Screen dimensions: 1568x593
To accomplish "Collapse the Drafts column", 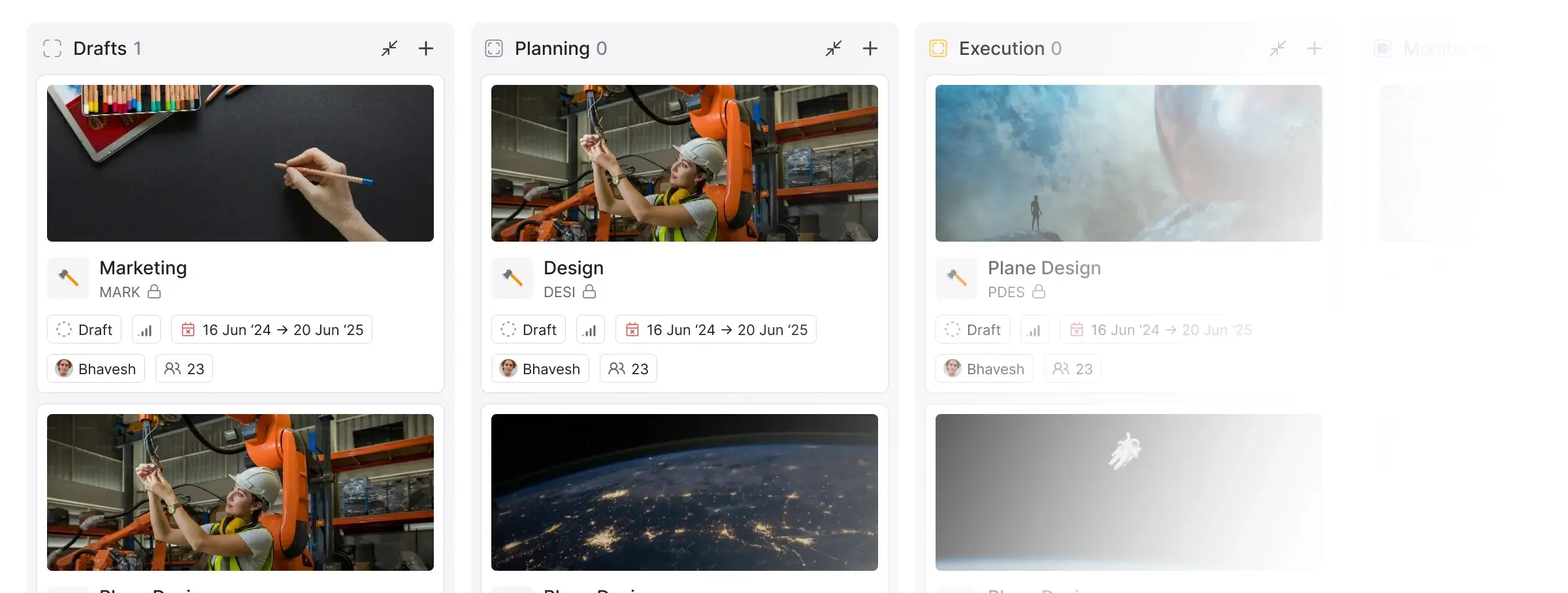I will 389,48.
